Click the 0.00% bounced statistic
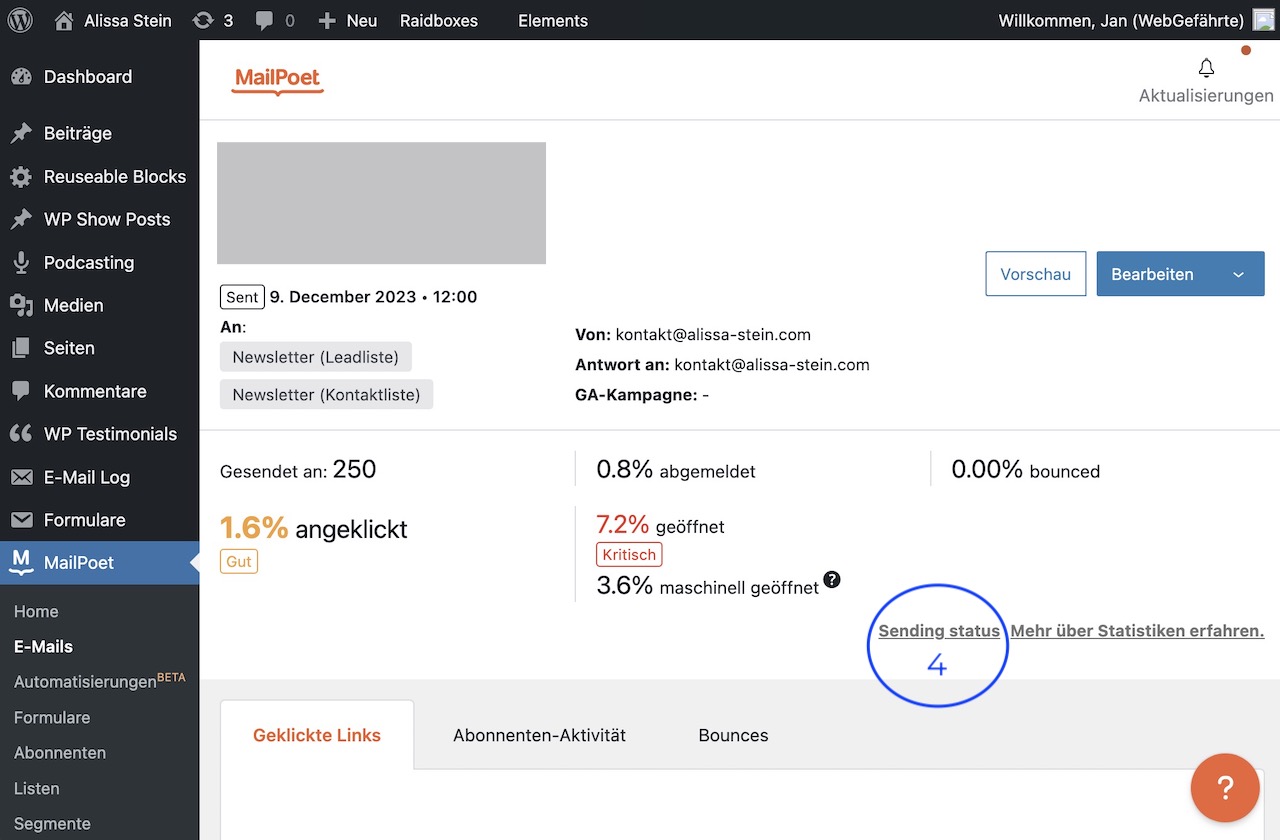 (x=1026, y=470)
